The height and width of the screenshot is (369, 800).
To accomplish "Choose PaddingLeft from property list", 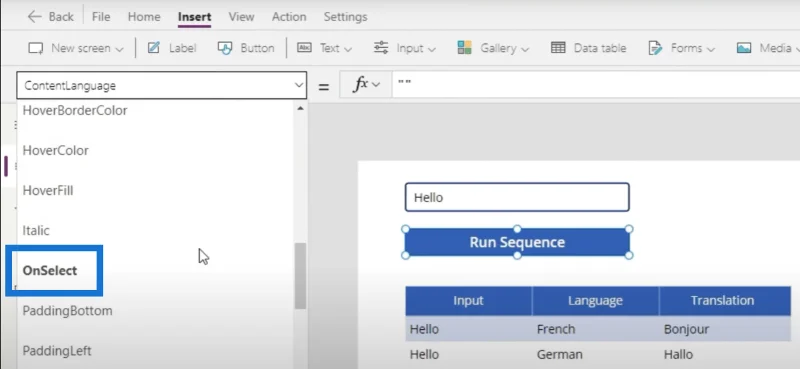I will click(57, 351).
